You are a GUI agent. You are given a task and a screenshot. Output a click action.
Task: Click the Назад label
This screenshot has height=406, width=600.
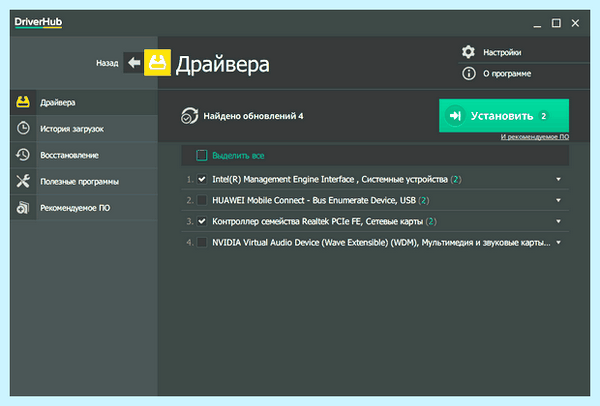click(107, 63)
